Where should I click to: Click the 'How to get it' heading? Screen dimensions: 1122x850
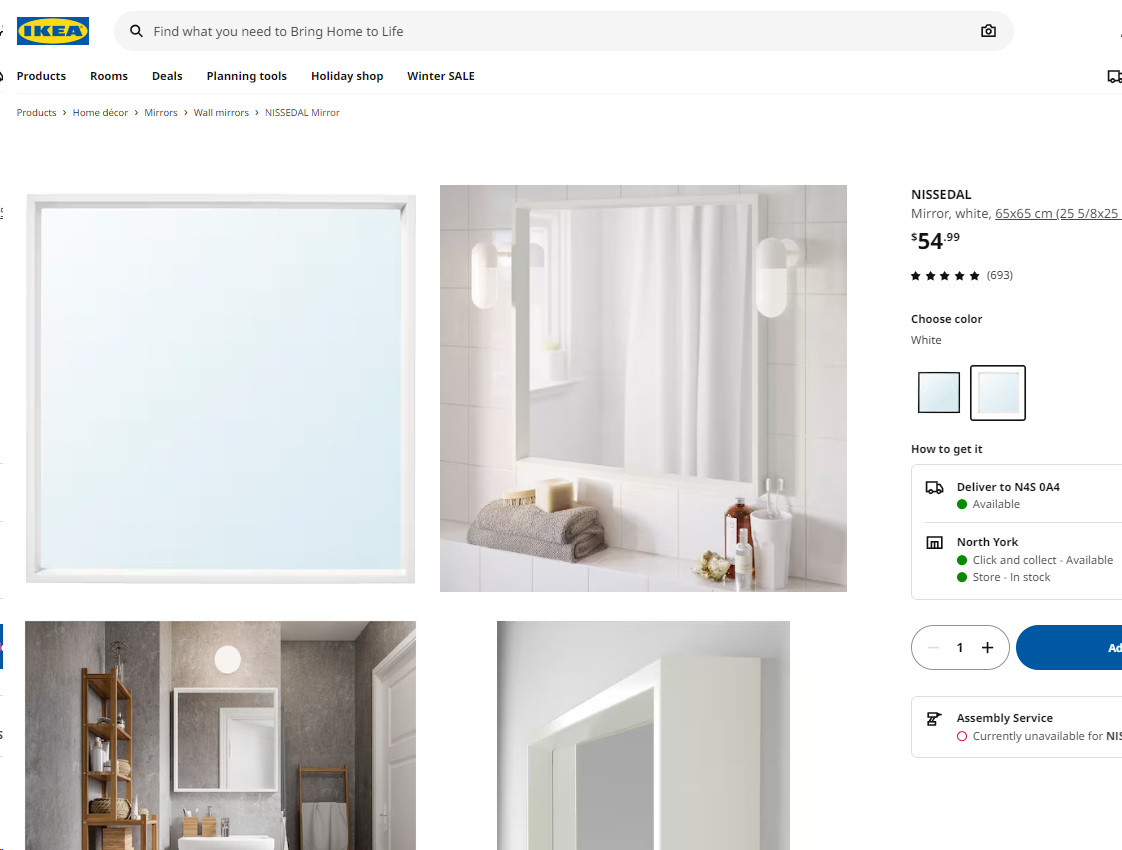(946, 449)
